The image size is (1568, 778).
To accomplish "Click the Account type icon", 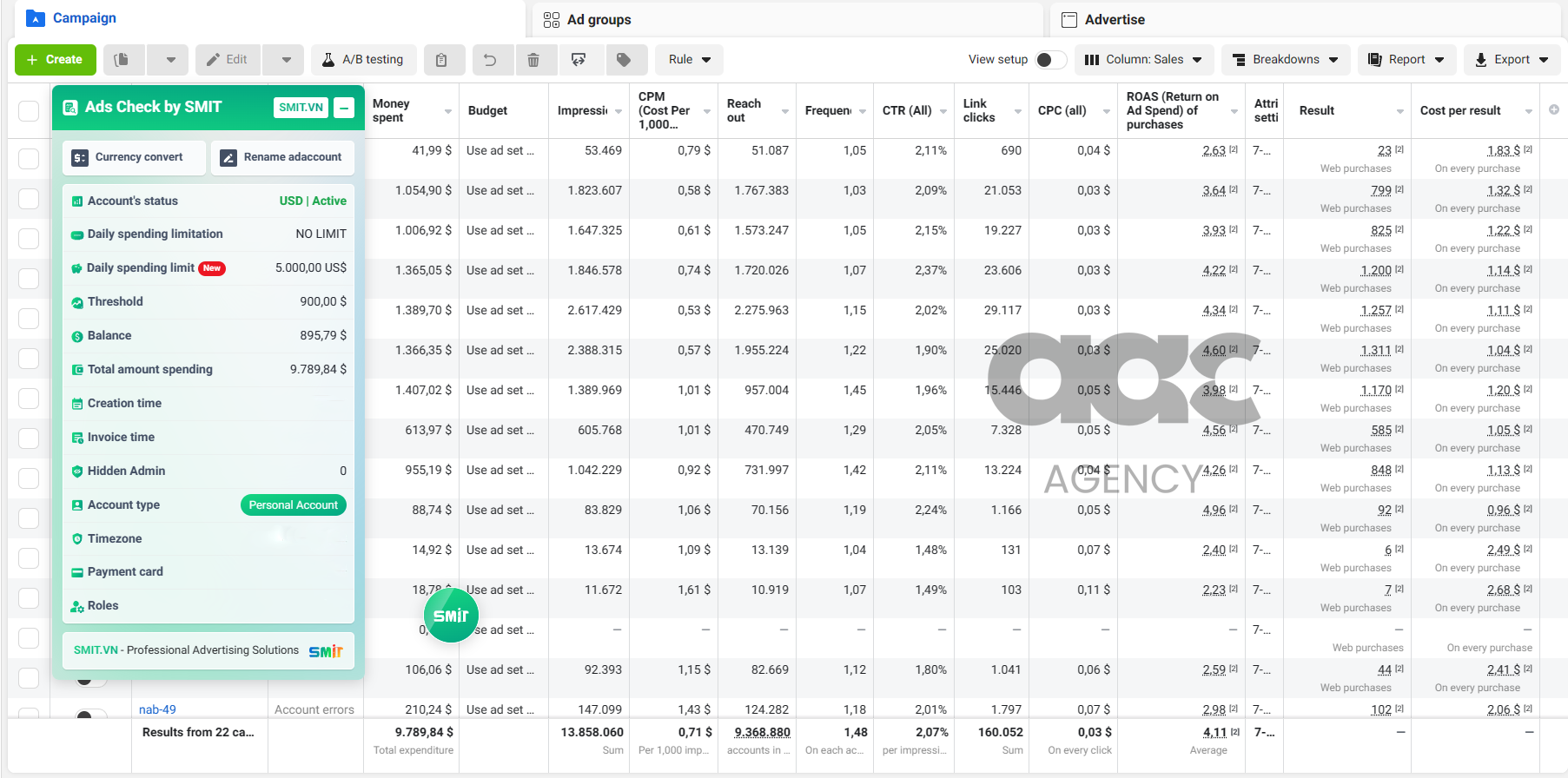I will (77, 505).
